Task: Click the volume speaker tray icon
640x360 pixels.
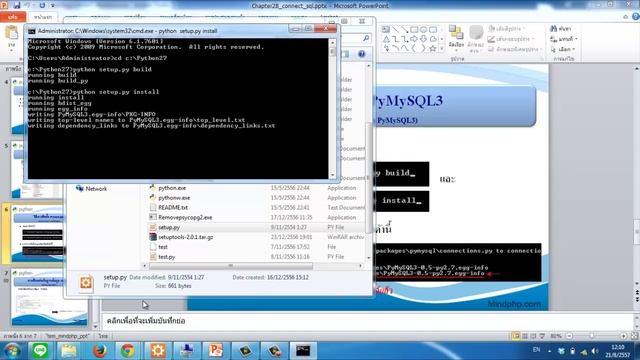Action: [595, 351]
